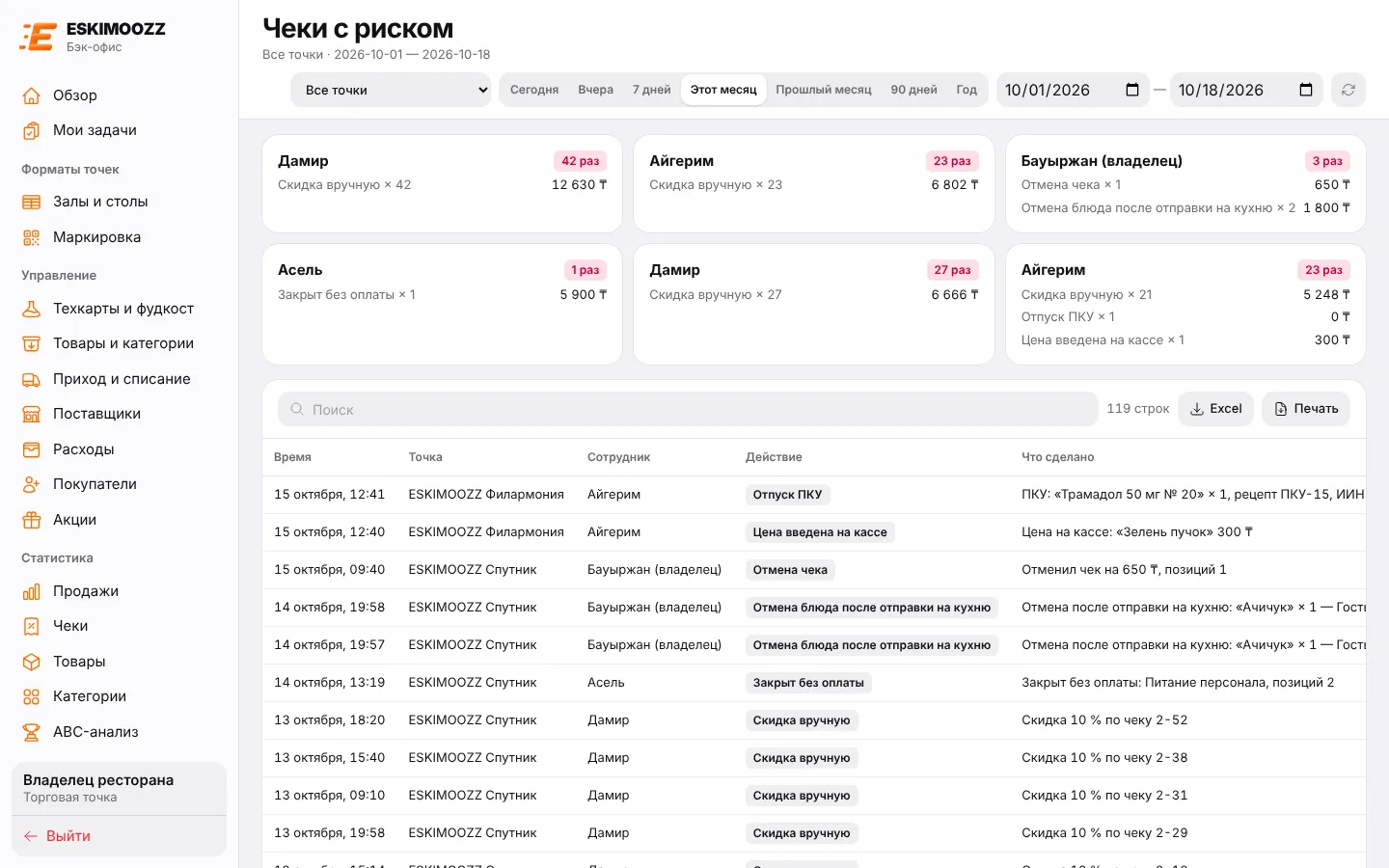The image size is (1389, 868).
Task: Click the Выйти arrow icon
Action: tap(31, 836)
